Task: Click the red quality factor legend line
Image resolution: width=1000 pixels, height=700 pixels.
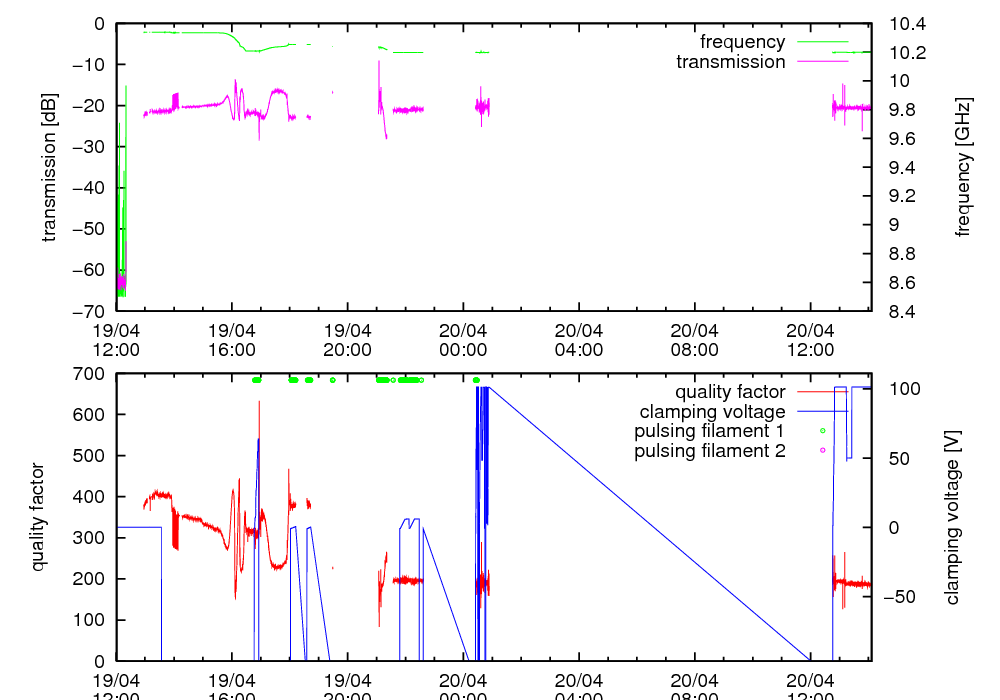Action: (x=820, y=392)
